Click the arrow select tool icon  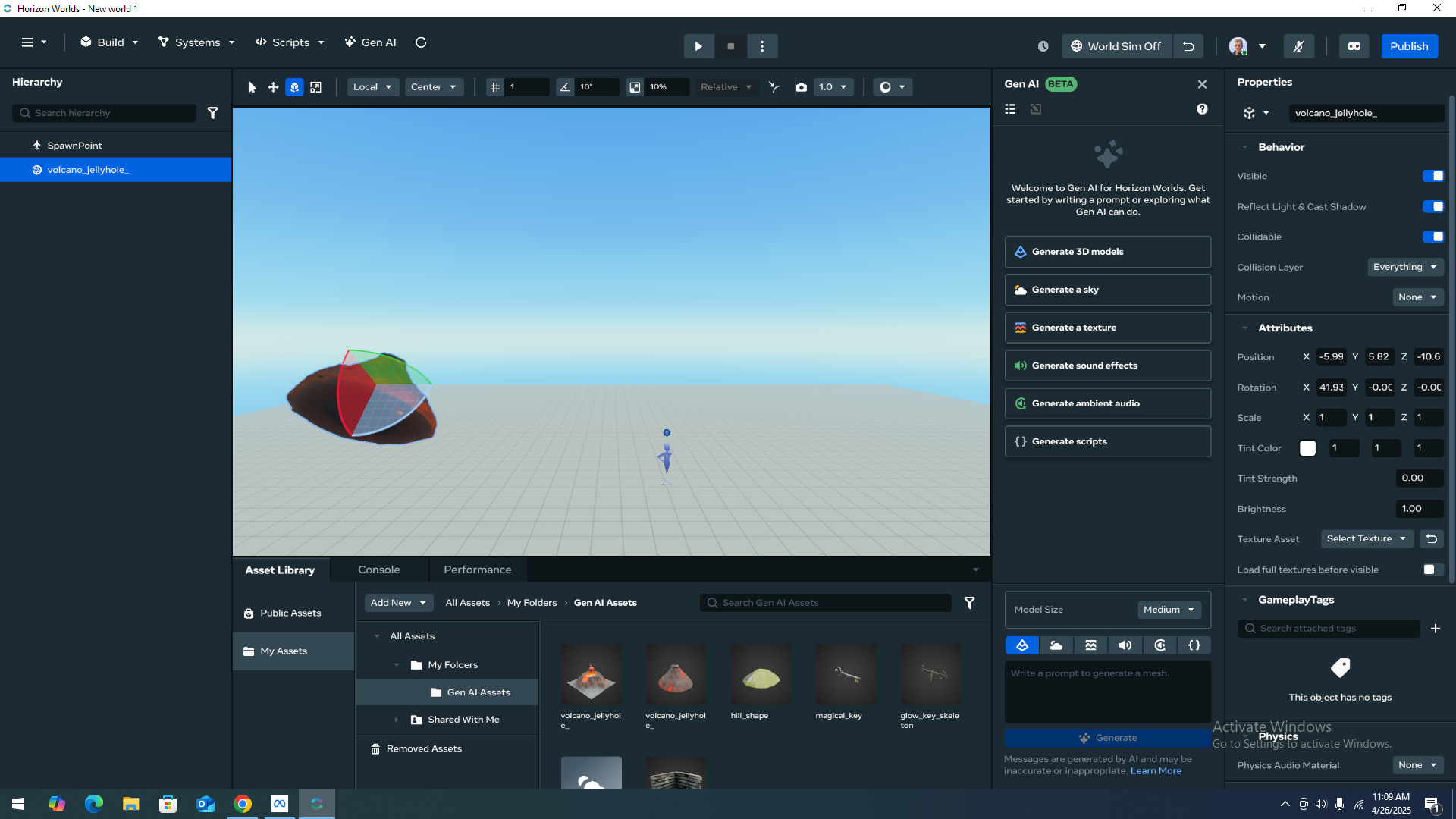coord(252,87)
